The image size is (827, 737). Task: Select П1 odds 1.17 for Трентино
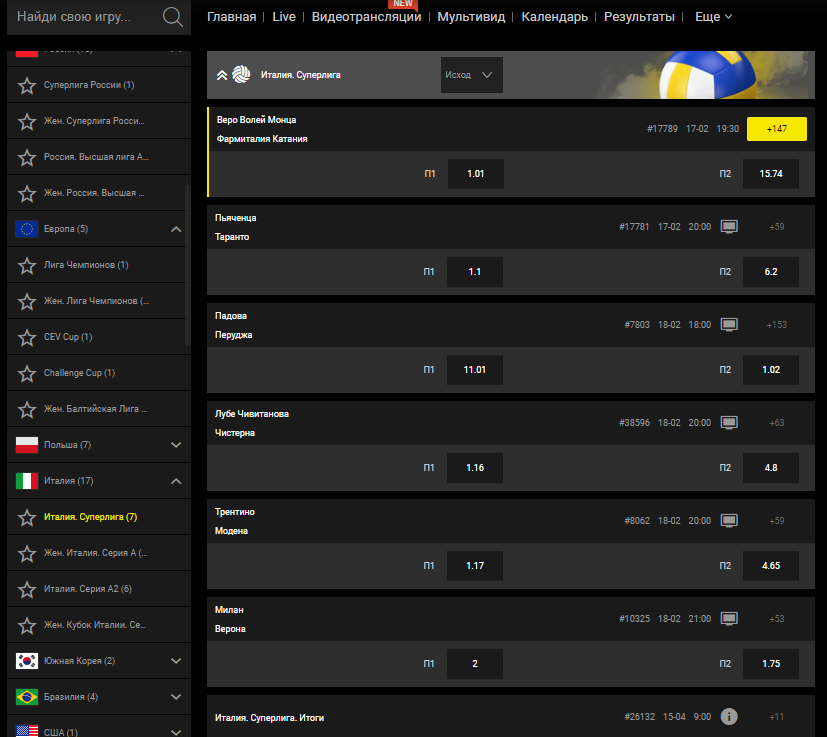tap(475, 566)
